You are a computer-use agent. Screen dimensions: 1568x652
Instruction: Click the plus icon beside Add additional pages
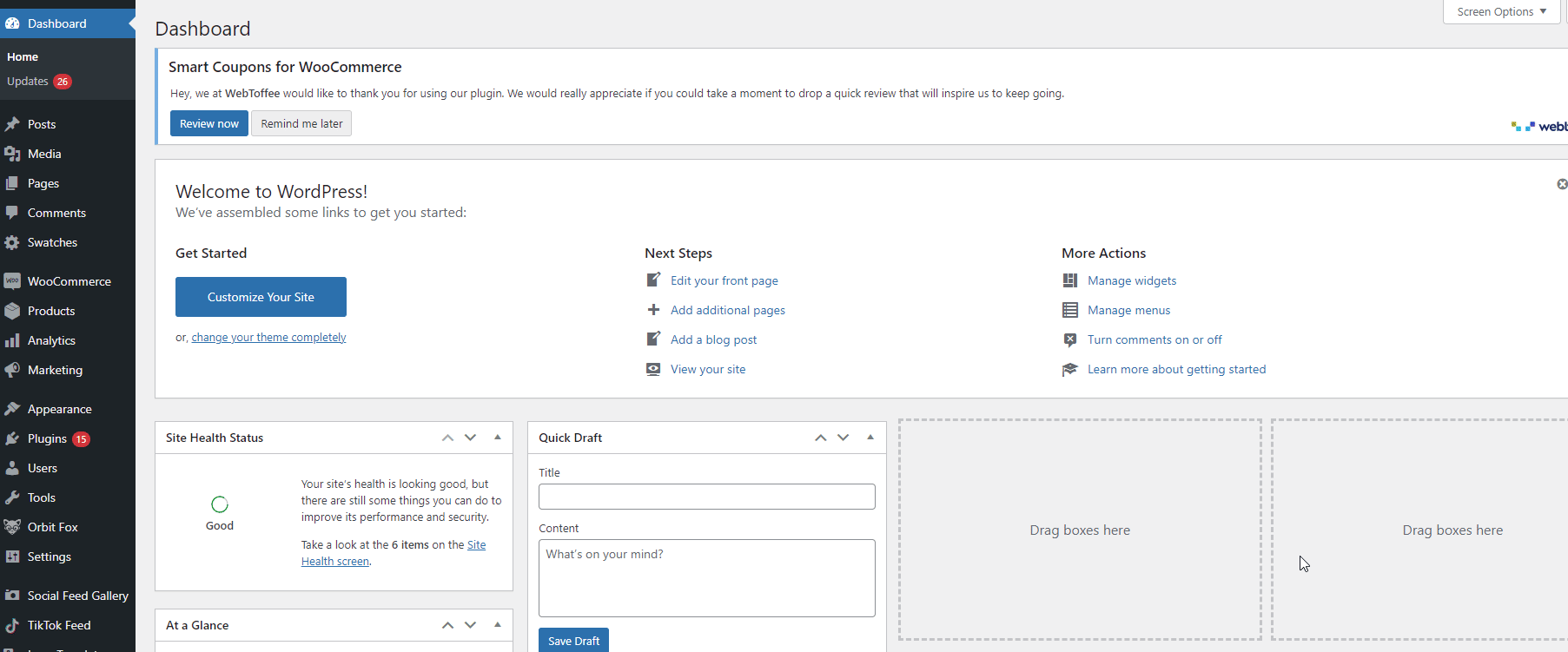tap(653, 310)
